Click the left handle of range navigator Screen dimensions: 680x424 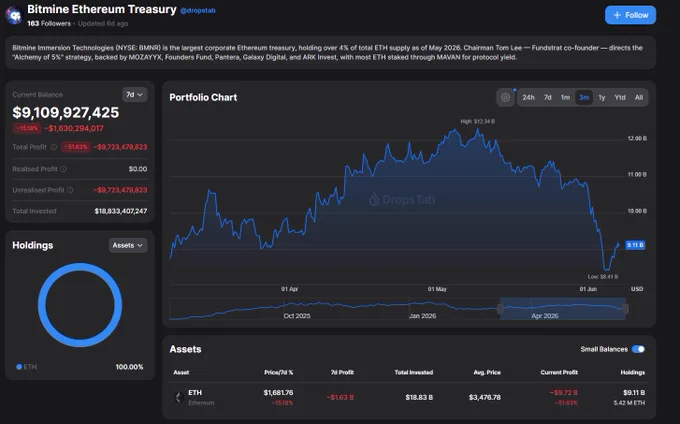[x=500, y=309]
